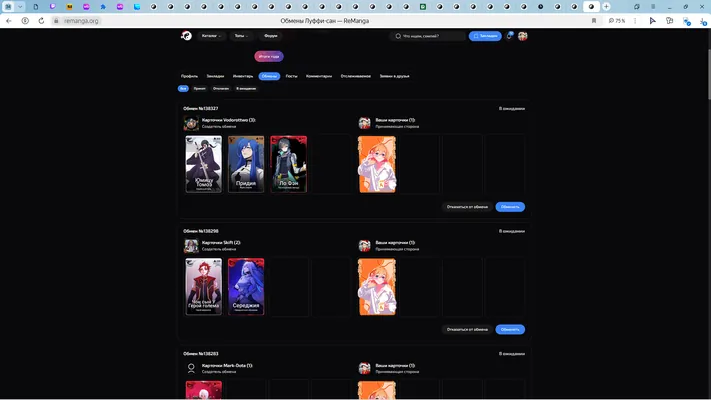This screenshot has width=711, height=400.
Task: Go back using the browser back arrow
Action: [9, 21]
